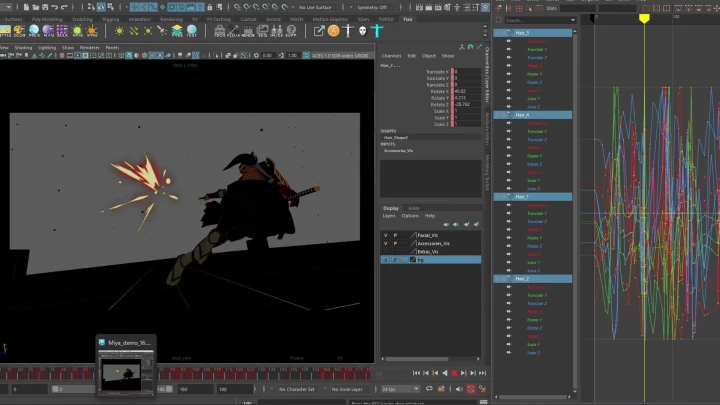Click the PYRS stacked layers shelf icon
This screenshot has height=405, width=720.
pyautogui.click(x=177, y=31)
